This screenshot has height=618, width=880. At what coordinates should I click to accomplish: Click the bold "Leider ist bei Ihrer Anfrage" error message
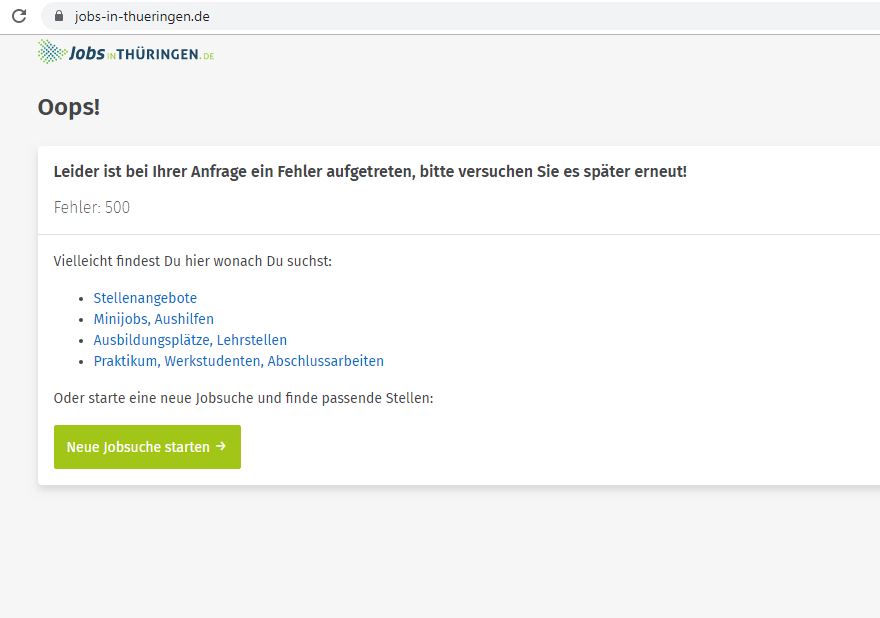click(370, 171)
